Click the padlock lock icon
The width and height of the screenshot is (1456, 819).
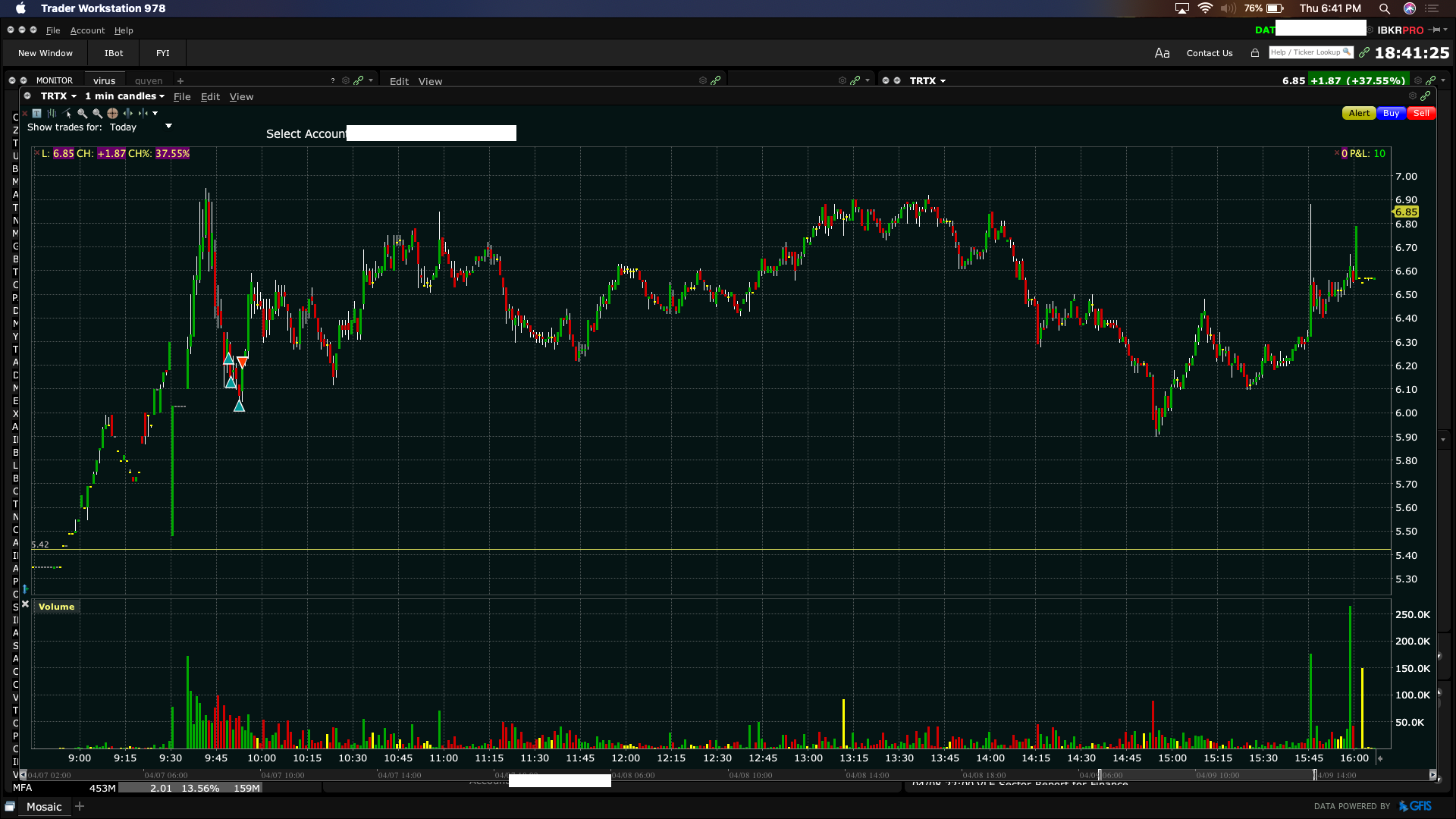(1255, 53)
